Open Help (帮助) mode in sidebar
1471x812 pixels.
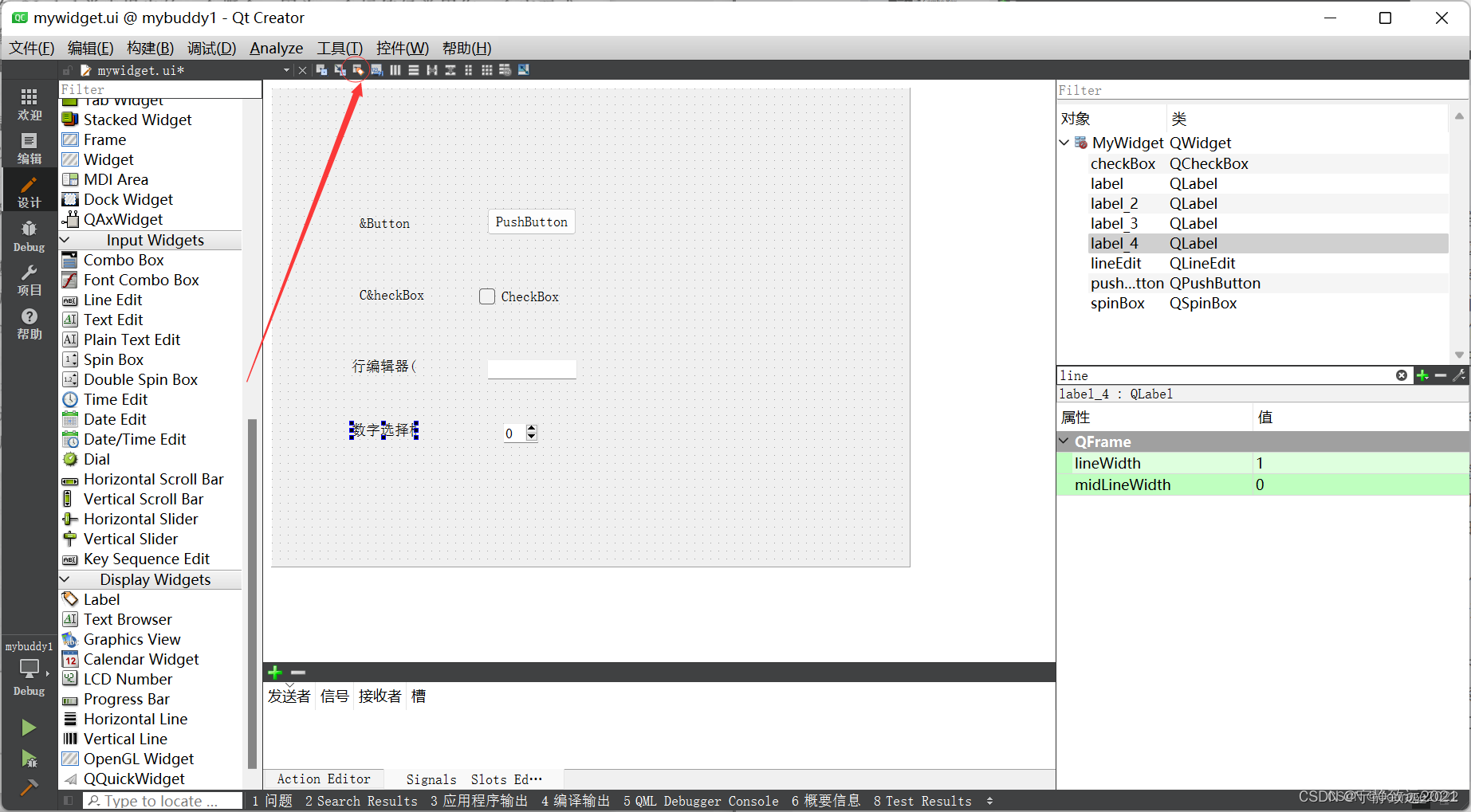[x=29, y=324]
